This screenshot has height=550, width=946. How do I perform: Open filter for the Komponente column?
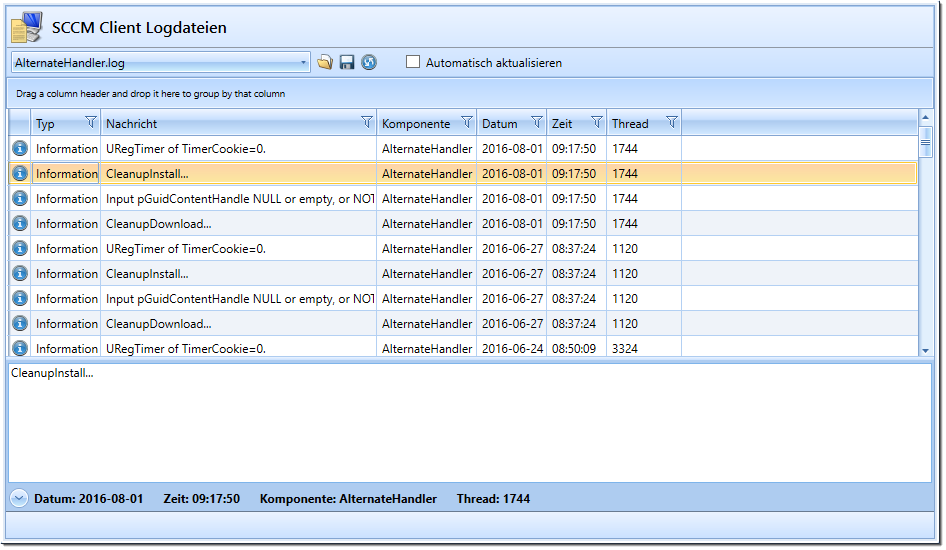[x=466, y=122]
